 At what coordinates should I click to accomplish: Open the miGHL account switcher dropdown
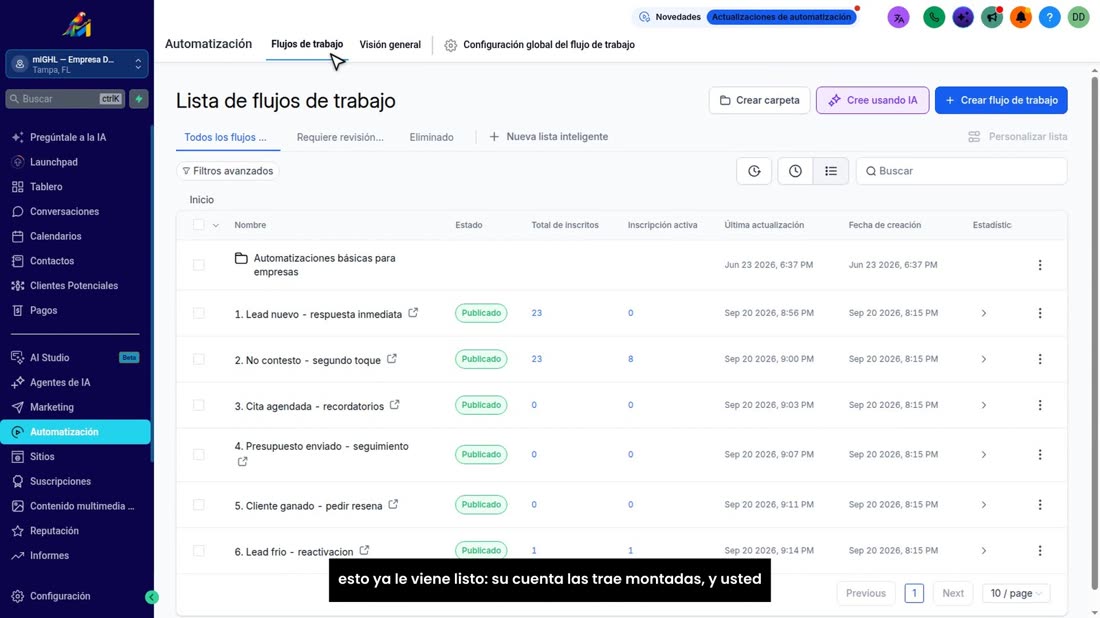pyautogui.click(x=76, y=65)
